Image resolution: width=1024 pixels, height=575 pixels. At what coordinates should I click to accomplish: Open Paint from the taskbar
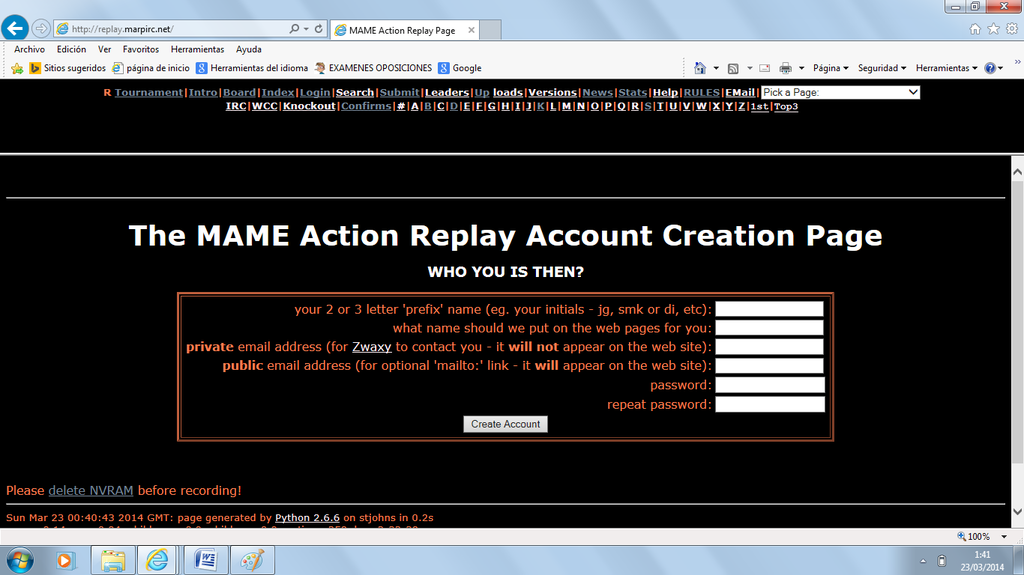(252, 561)
